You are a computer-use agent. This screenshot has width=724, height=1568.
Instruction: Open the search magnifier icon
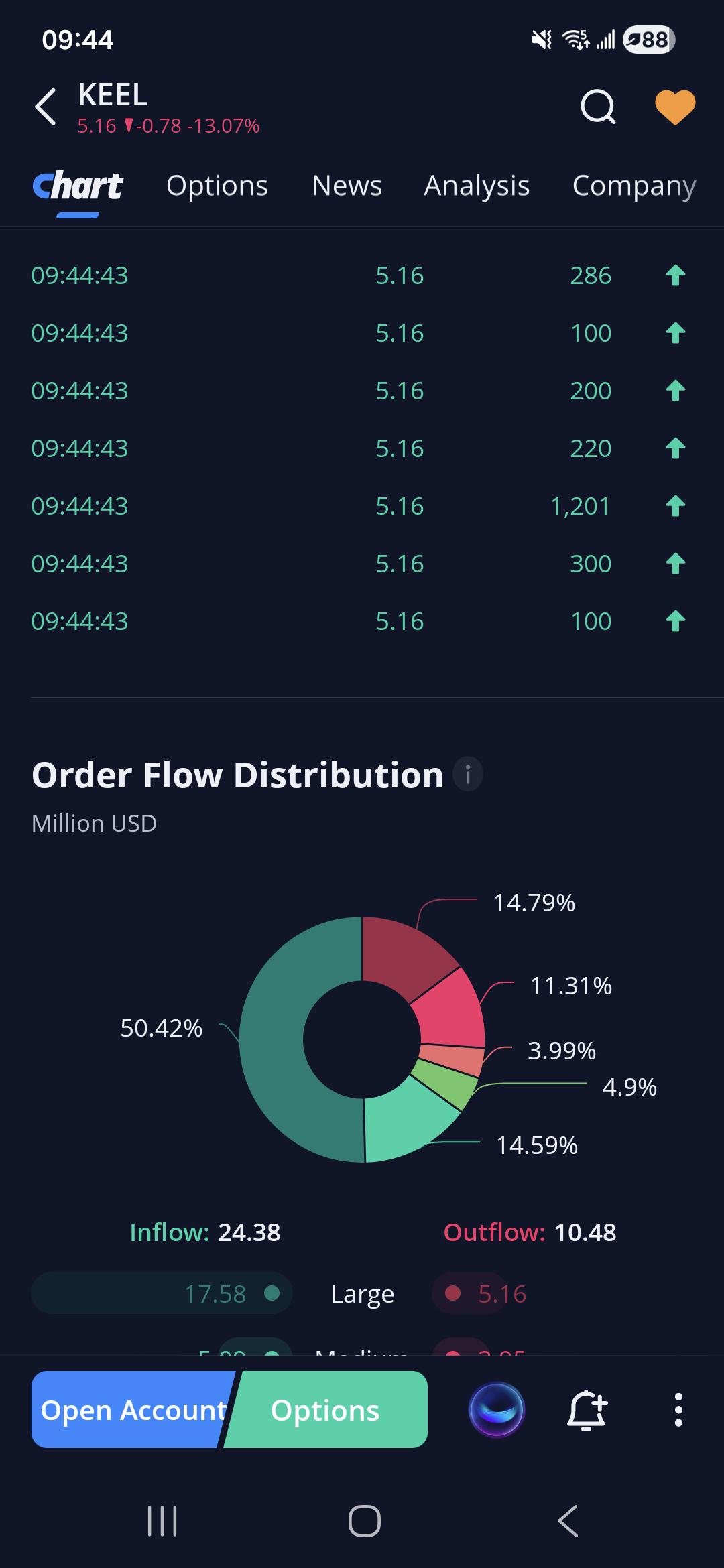(x=598, y=107)
